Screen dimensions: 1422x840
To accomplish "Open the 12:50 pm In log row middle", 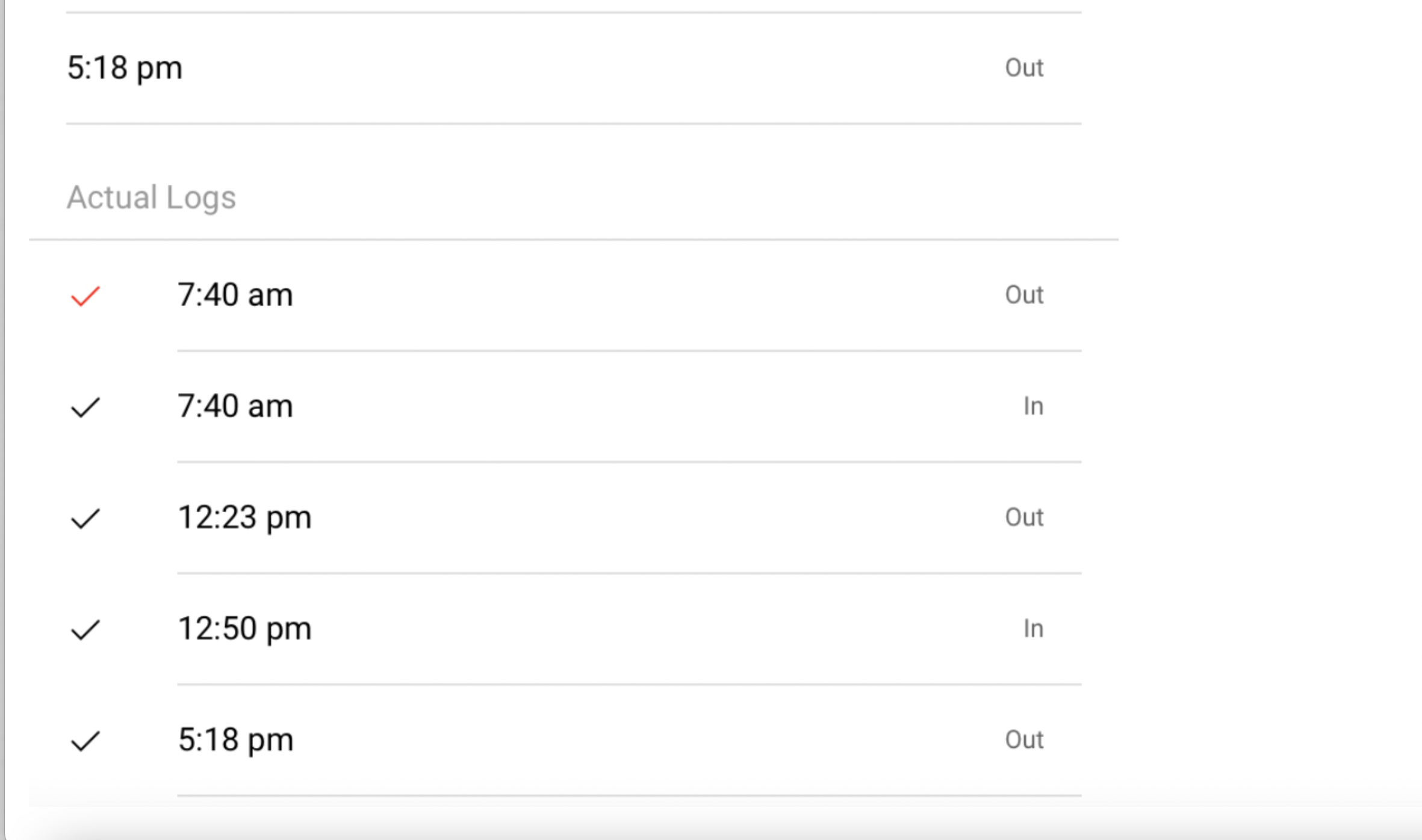I will coord(629,629).
